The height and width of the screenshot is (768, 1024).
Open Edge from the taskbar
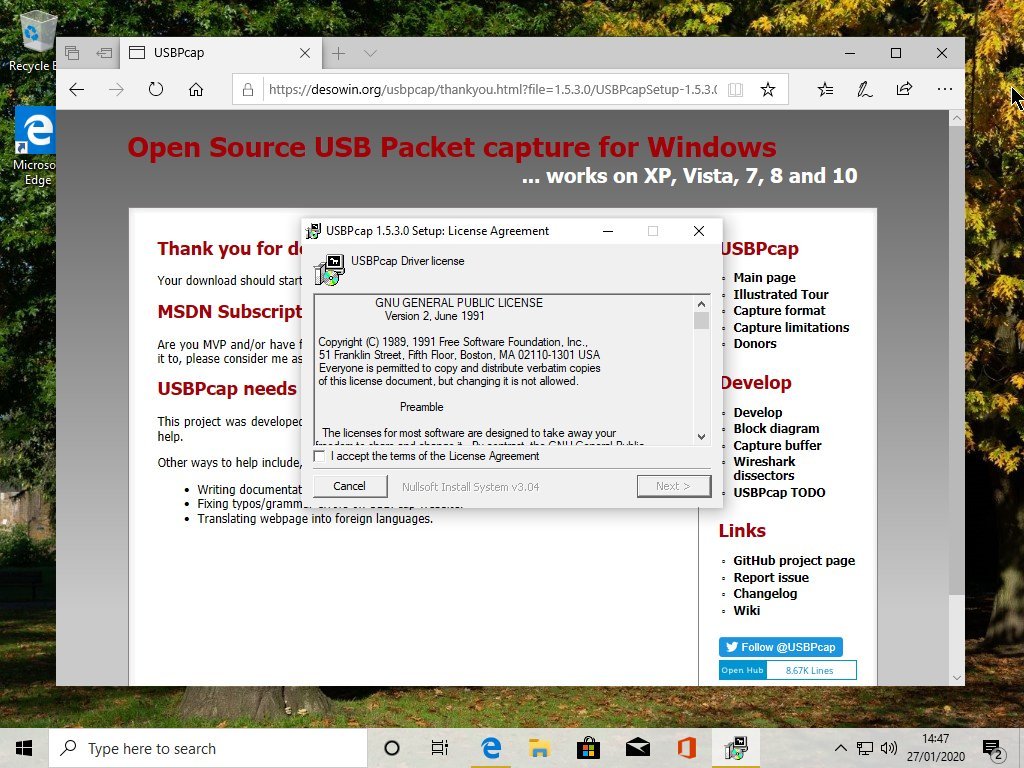point(491,748)
